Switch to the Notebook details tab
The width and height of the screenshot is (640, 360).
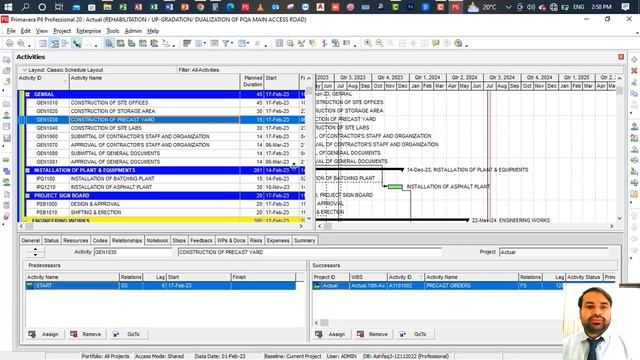157,240
